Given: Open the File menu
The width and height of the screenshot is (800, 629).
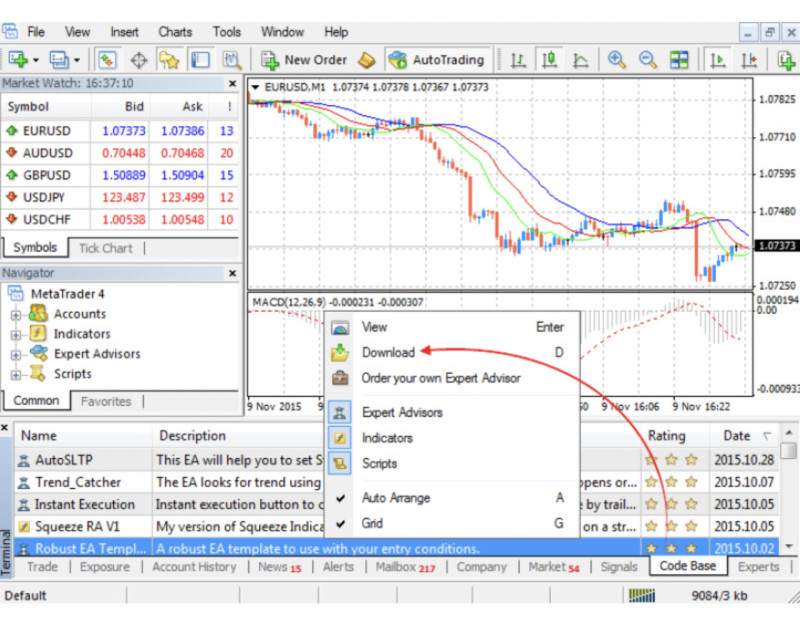Looking at the screenshot, I should pos(36,32).
